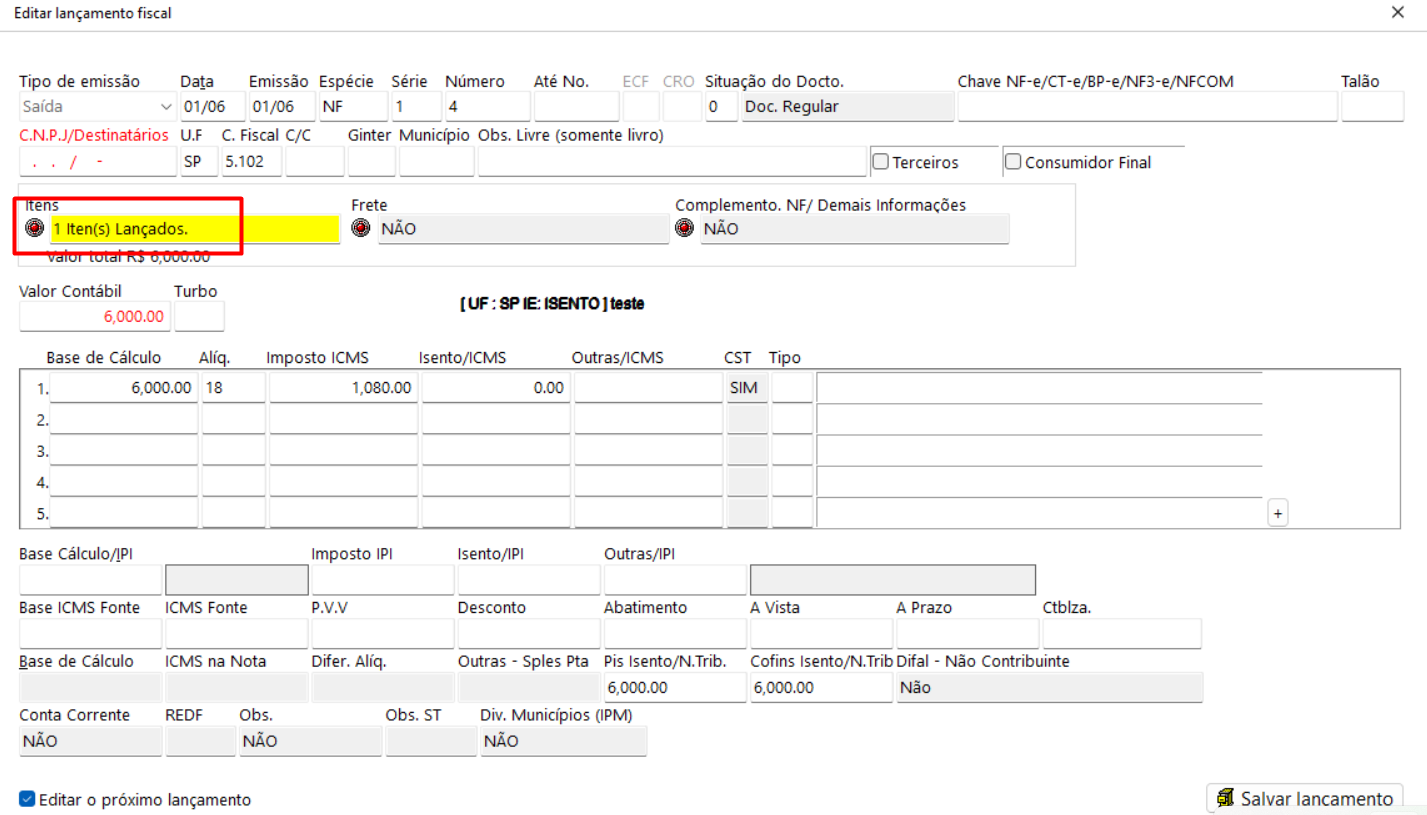Click the Ginter field
Viewport: 1427px width, 815px height.
pyautogui.click(x=371, y=161)
